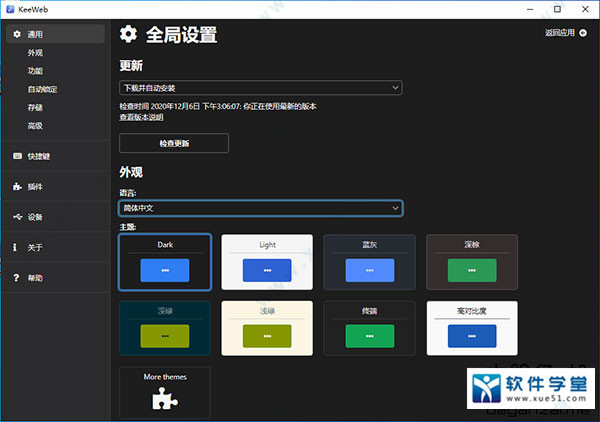Viewport: 600px width, 422px height.
Task: Click the gear icon beside 通用
Action: (17, 34)
